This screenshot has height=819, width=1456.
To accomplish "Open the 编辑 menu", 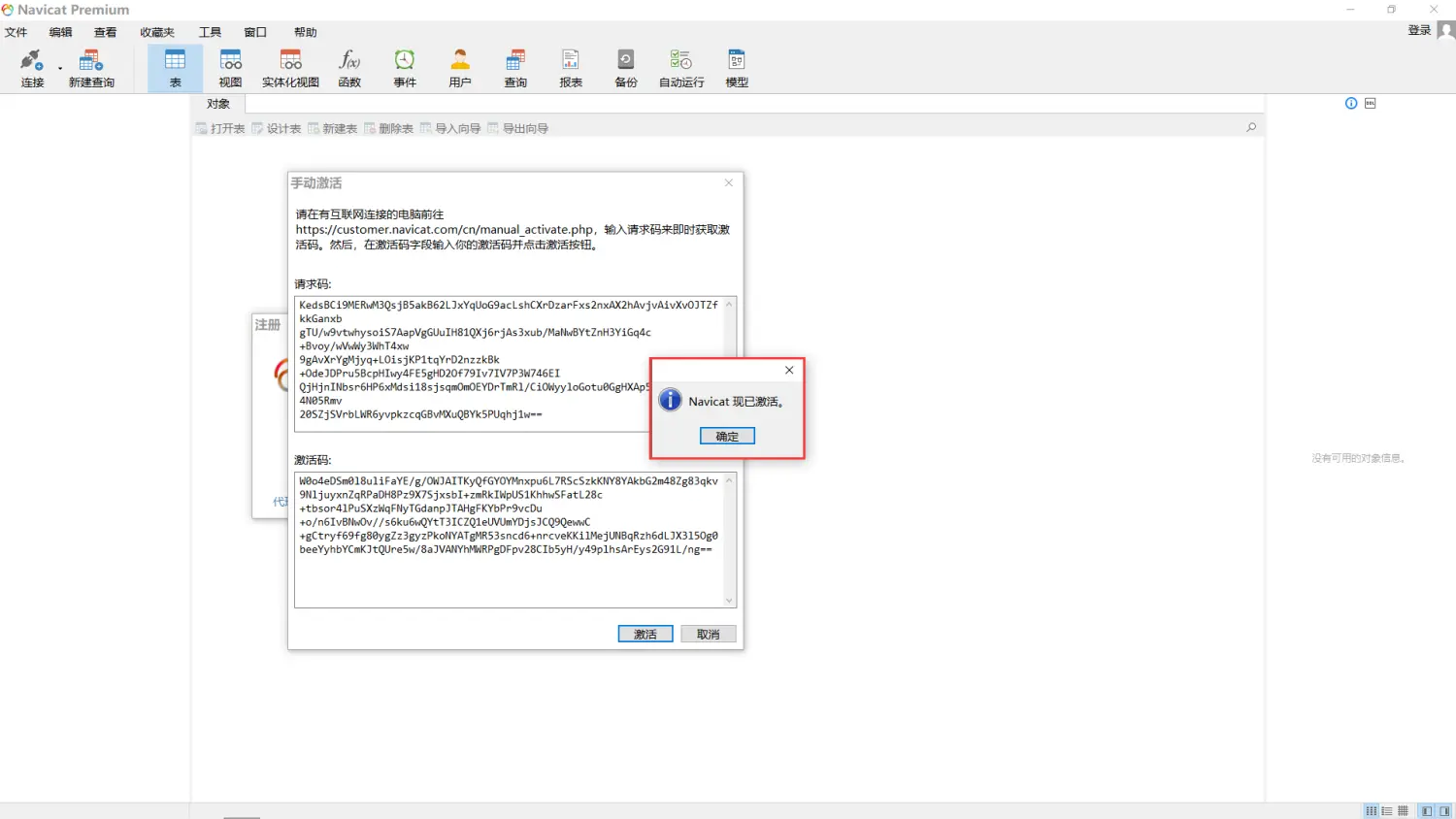I will [x=61, y=32].
